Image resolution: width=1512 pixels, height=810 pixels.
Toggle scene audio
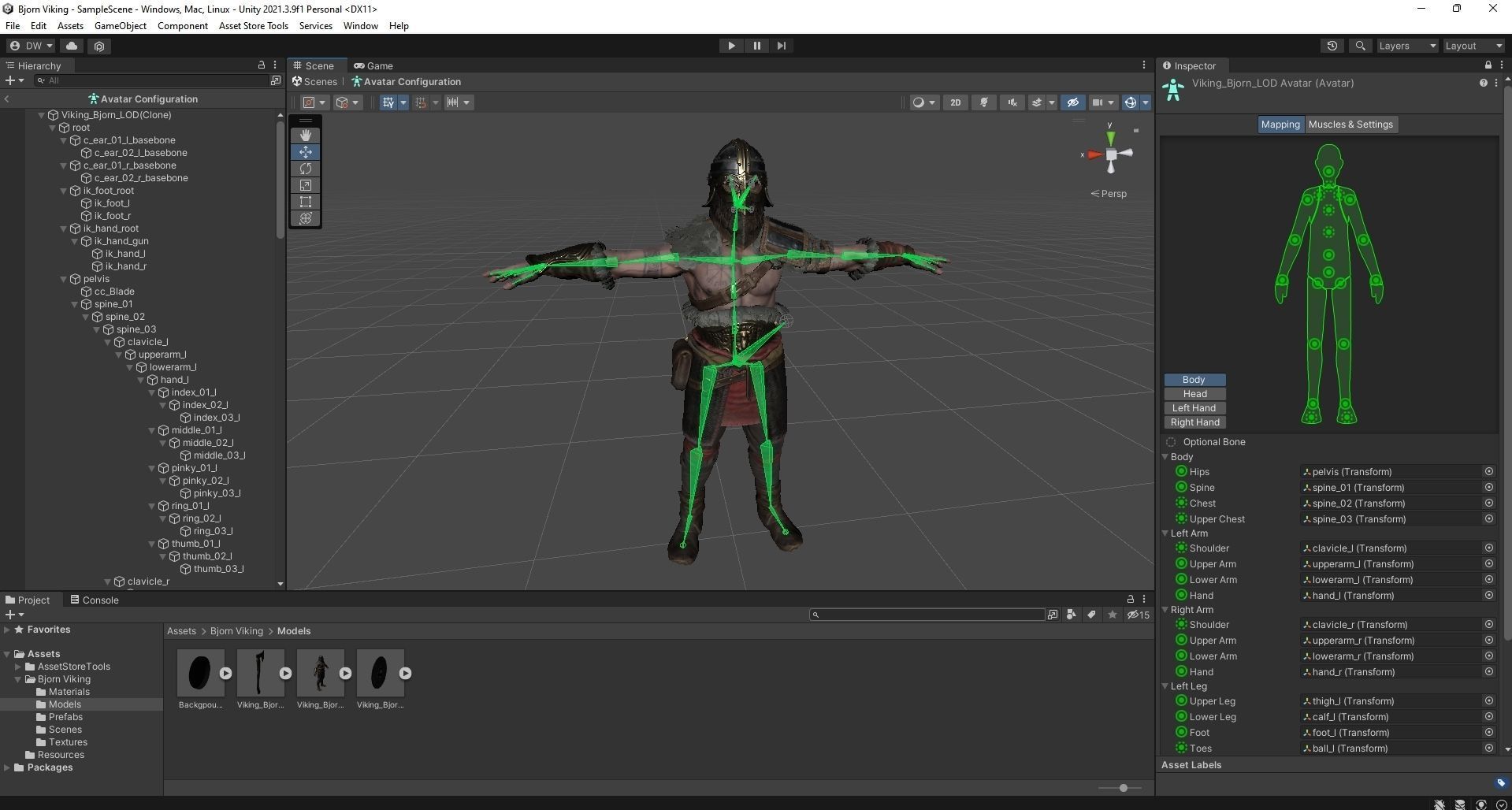click(1012, 102)
